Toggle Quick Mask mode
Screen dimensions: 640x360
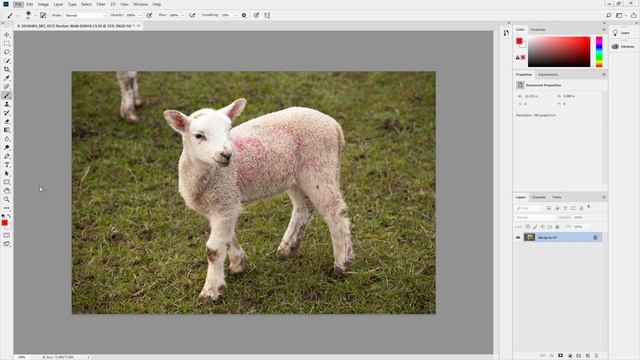(x=7, y=236)
